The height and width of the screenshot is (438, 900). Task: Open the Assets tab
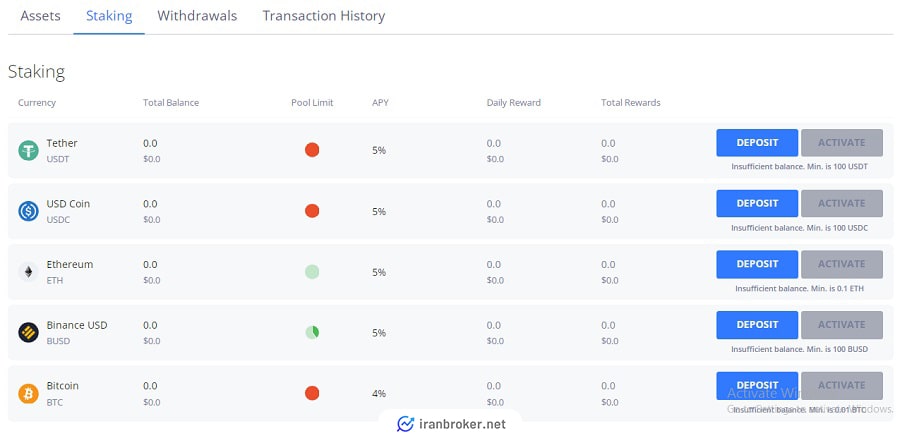pyautogui.click(x=40, y=16)
